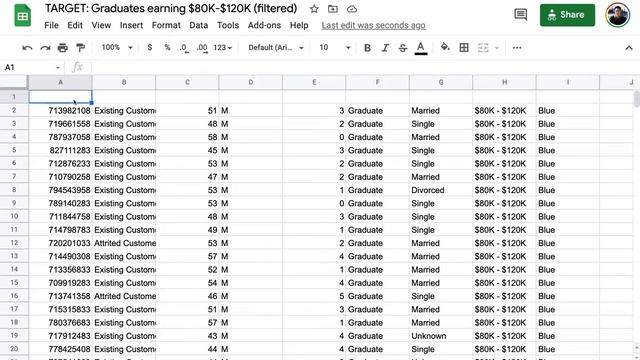The width and height of the screenshot is (640, 360).
Task: Open the Help menu
Action: [299, 25]
